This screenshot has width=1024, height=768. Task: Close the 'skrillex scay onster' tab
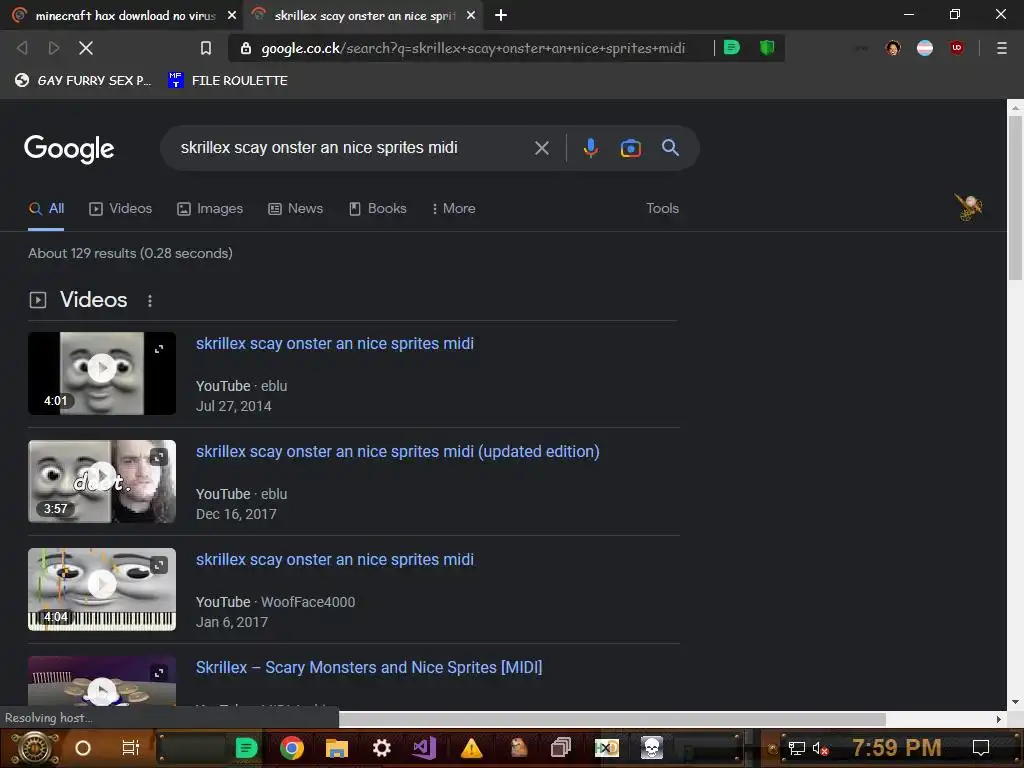click(x=470, y=15)
